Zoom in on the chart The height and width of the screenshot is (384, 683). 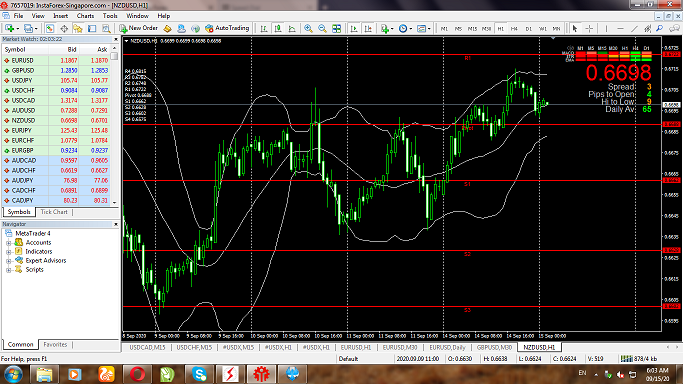point(308,29)
